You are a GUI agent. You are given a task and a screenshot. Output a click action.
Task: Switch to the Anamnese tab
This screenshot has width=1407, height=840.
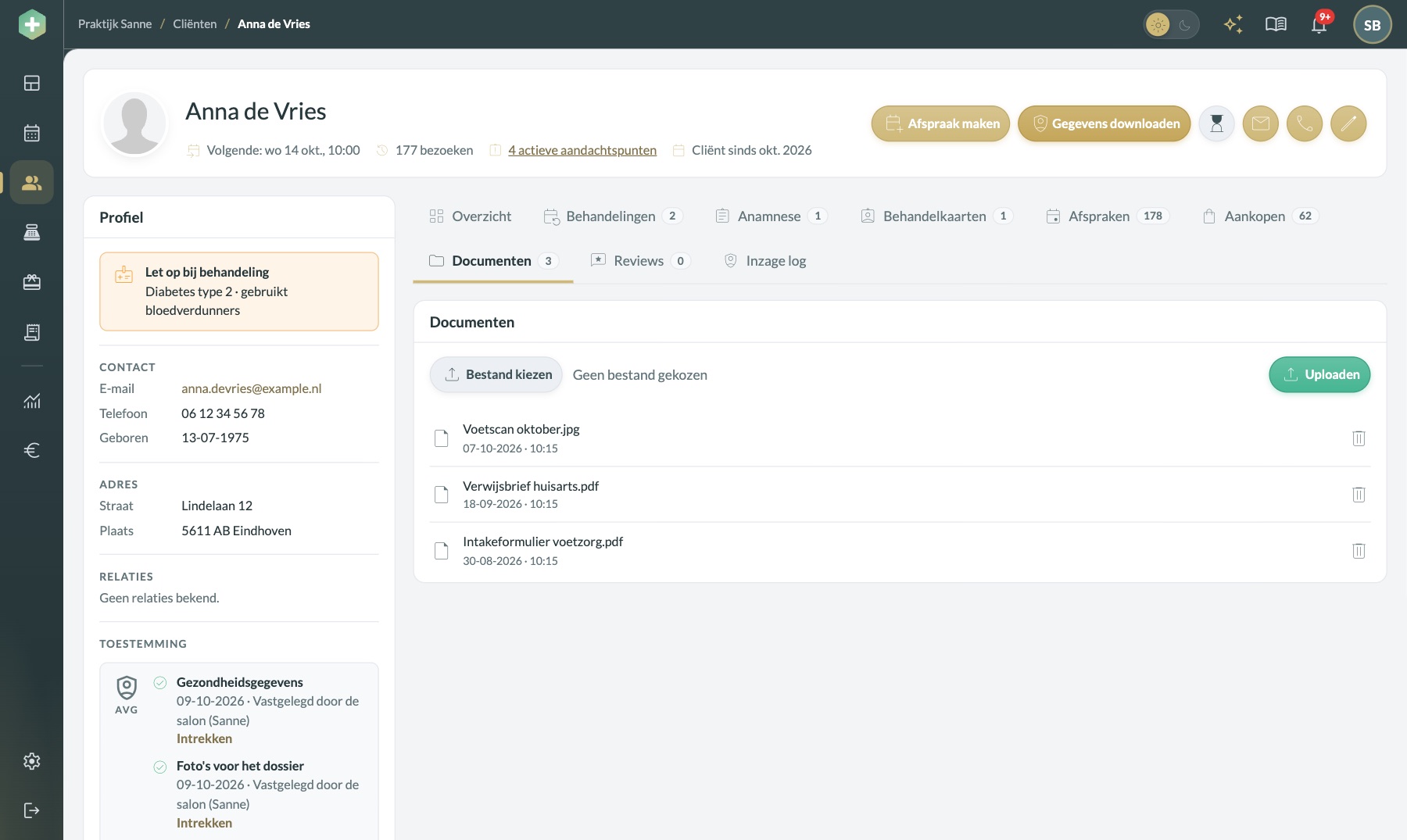(772, 216)
